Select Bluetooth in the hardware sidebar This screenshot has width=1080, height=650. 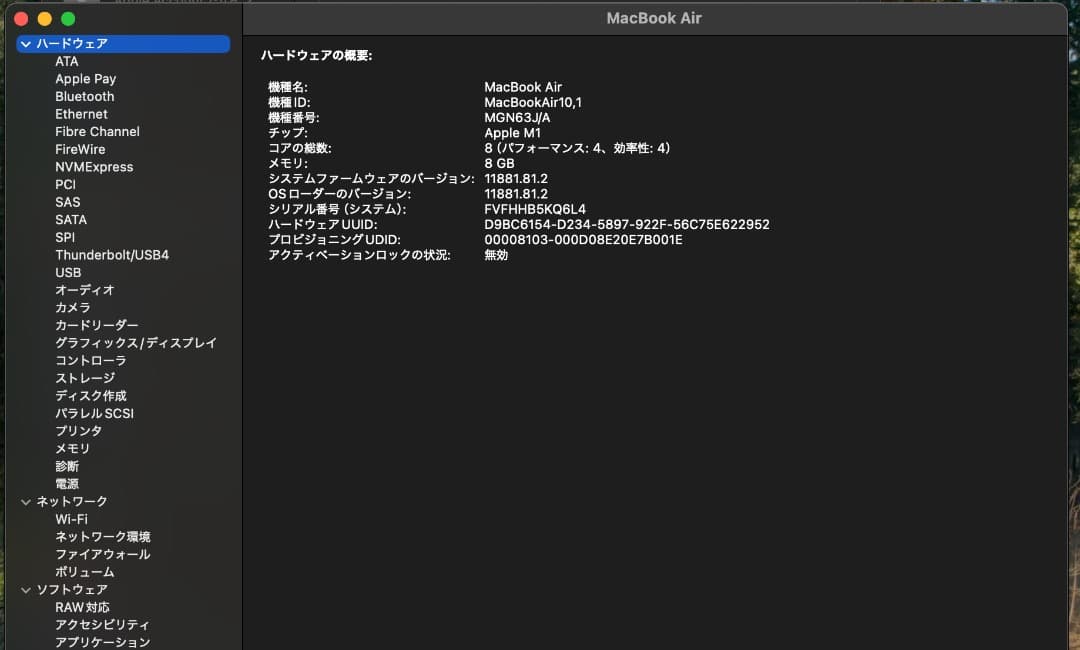pos(84,96)
